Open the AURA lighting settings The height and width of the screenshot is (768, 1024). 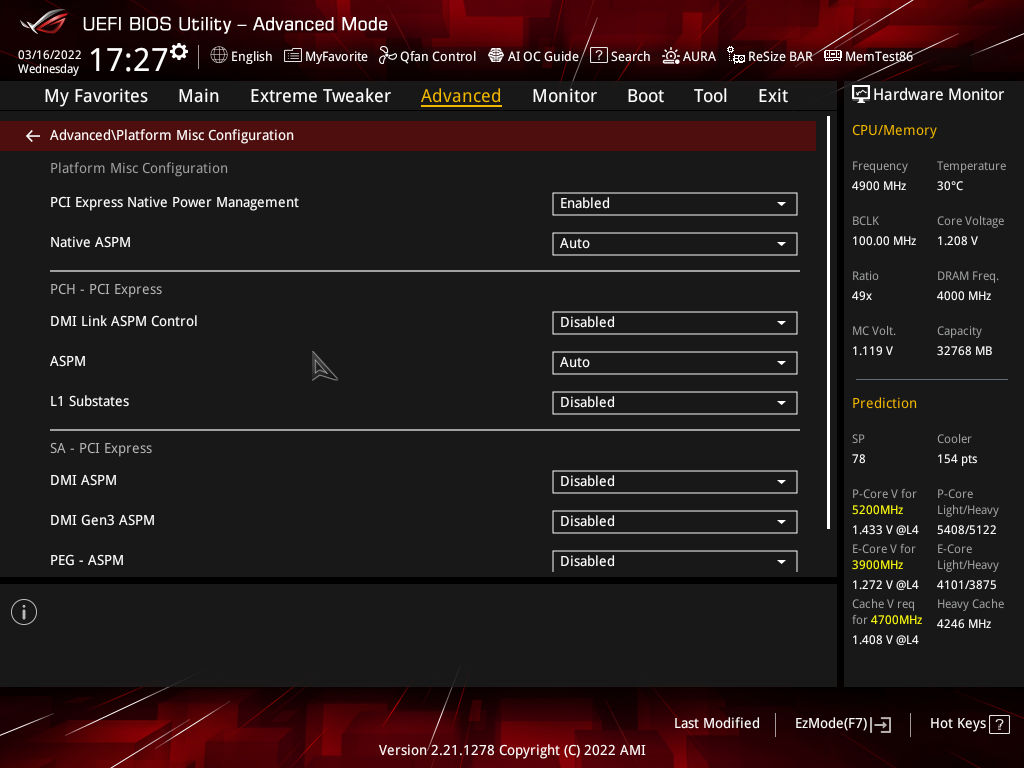[688, 56]
